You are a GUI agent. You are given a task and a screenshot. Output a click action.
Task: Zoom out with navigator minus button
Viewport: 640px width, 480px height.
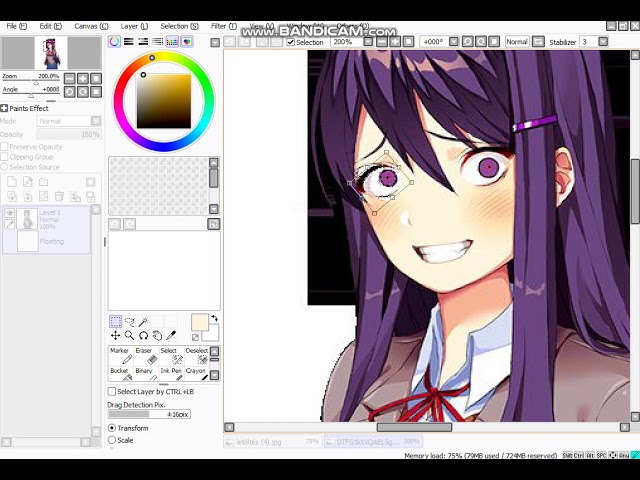pyautogui.click(x=70, y=79)
